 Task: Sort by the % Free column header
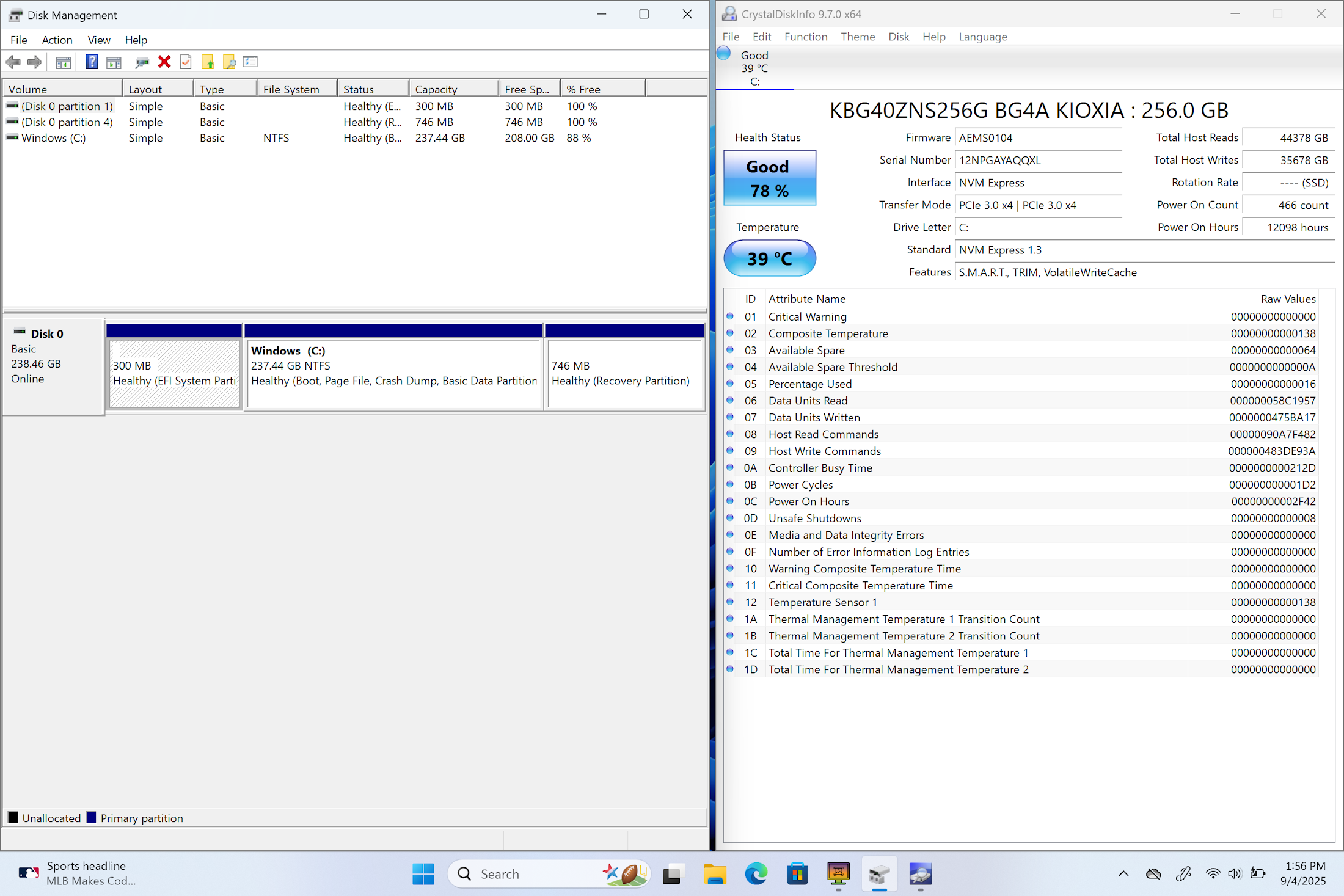(x=602, y=89)
